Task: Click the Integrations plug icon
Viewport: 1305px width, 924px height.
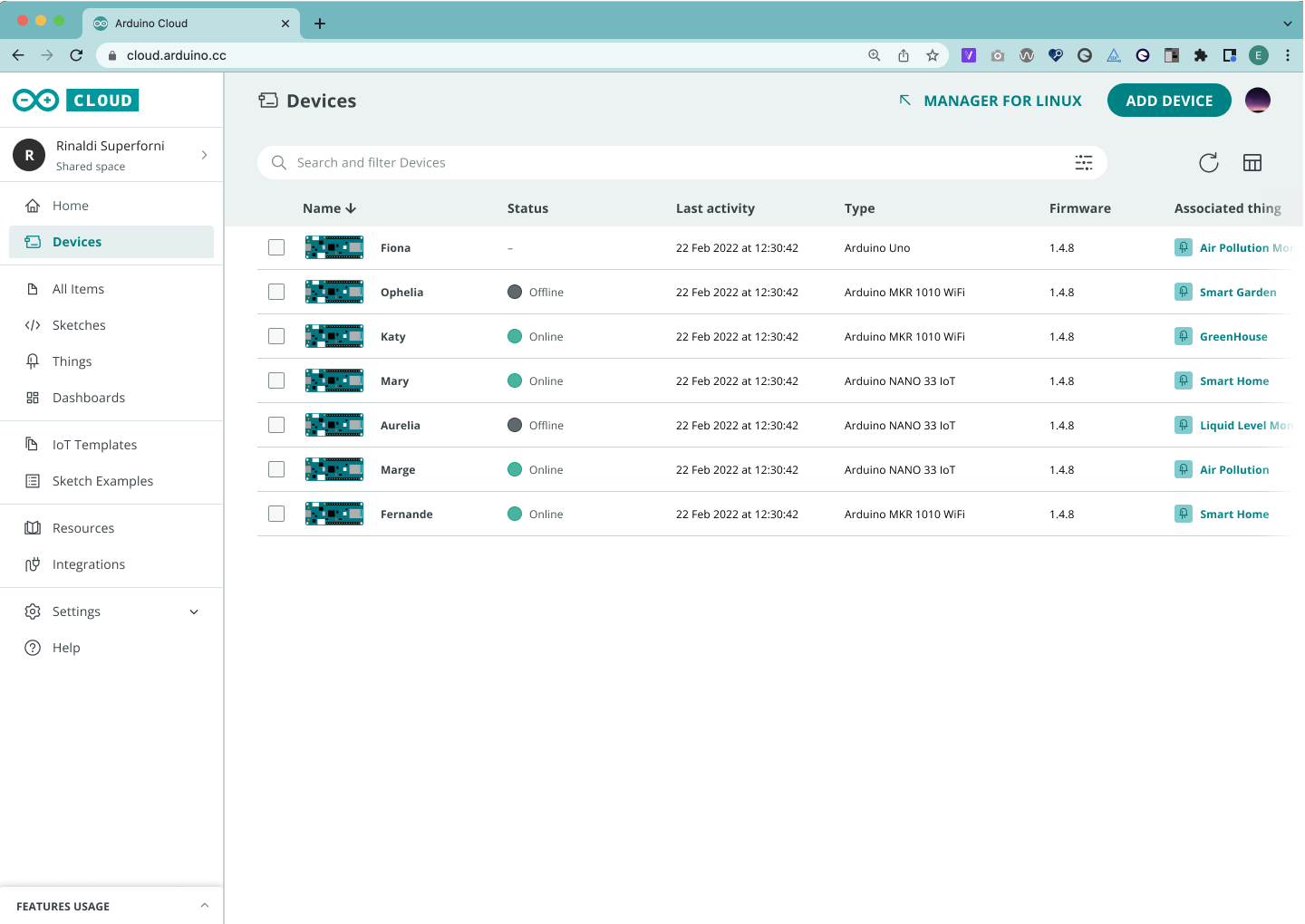Action: coord(33,564)
